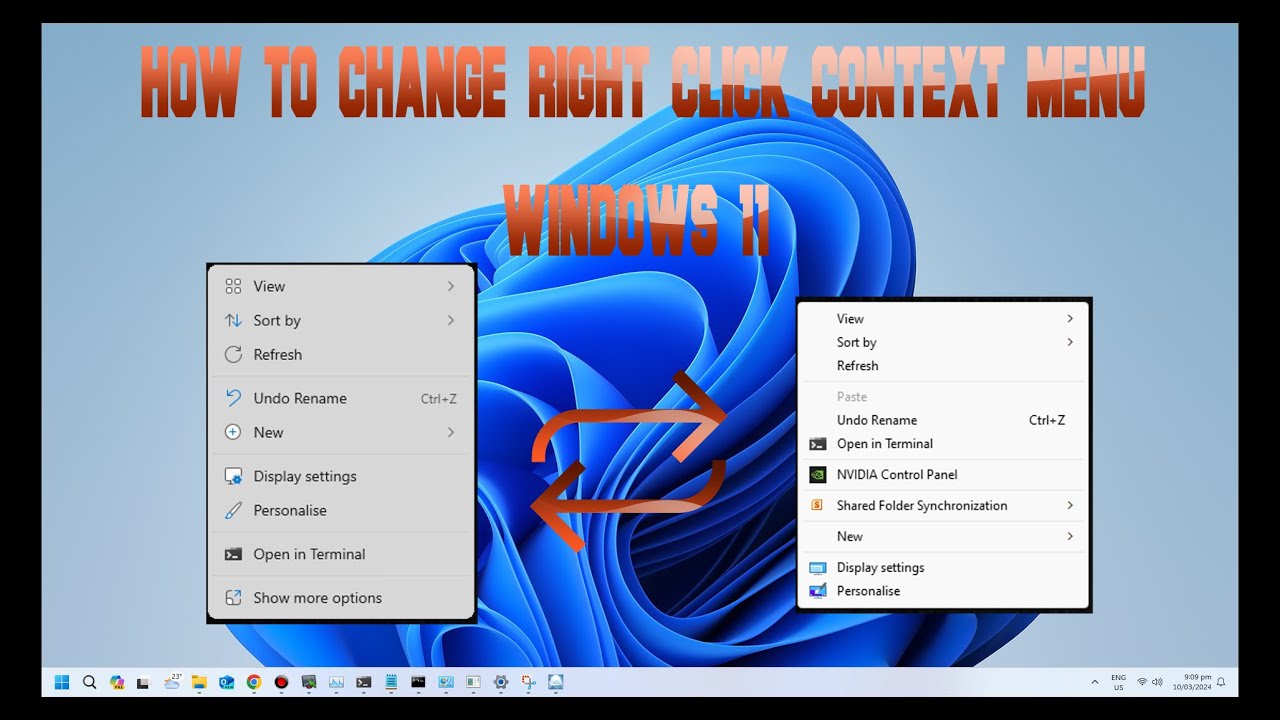The image size is (1280, 720).
Task: Open the Copilot icon on the taskbar
Action: (117, 683)
